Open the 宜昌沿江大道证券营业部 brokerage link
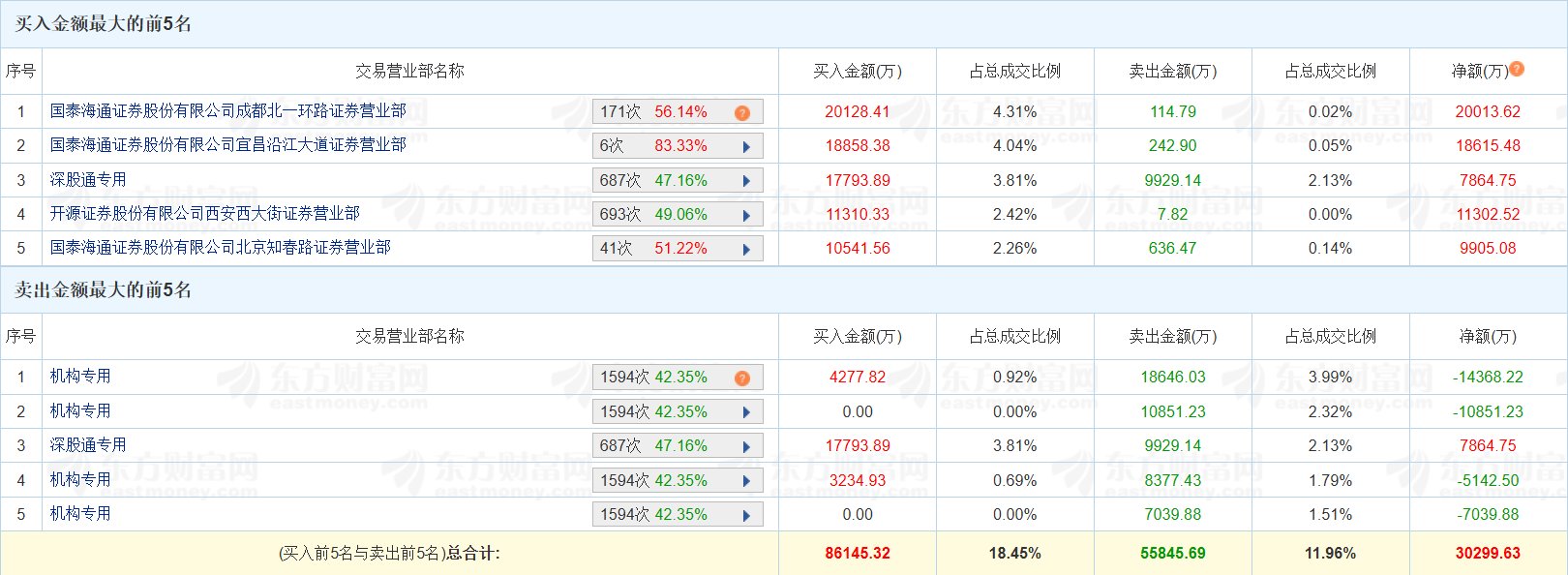The height and width of the screenshot is (575, 1568). [x=228, y=145]
